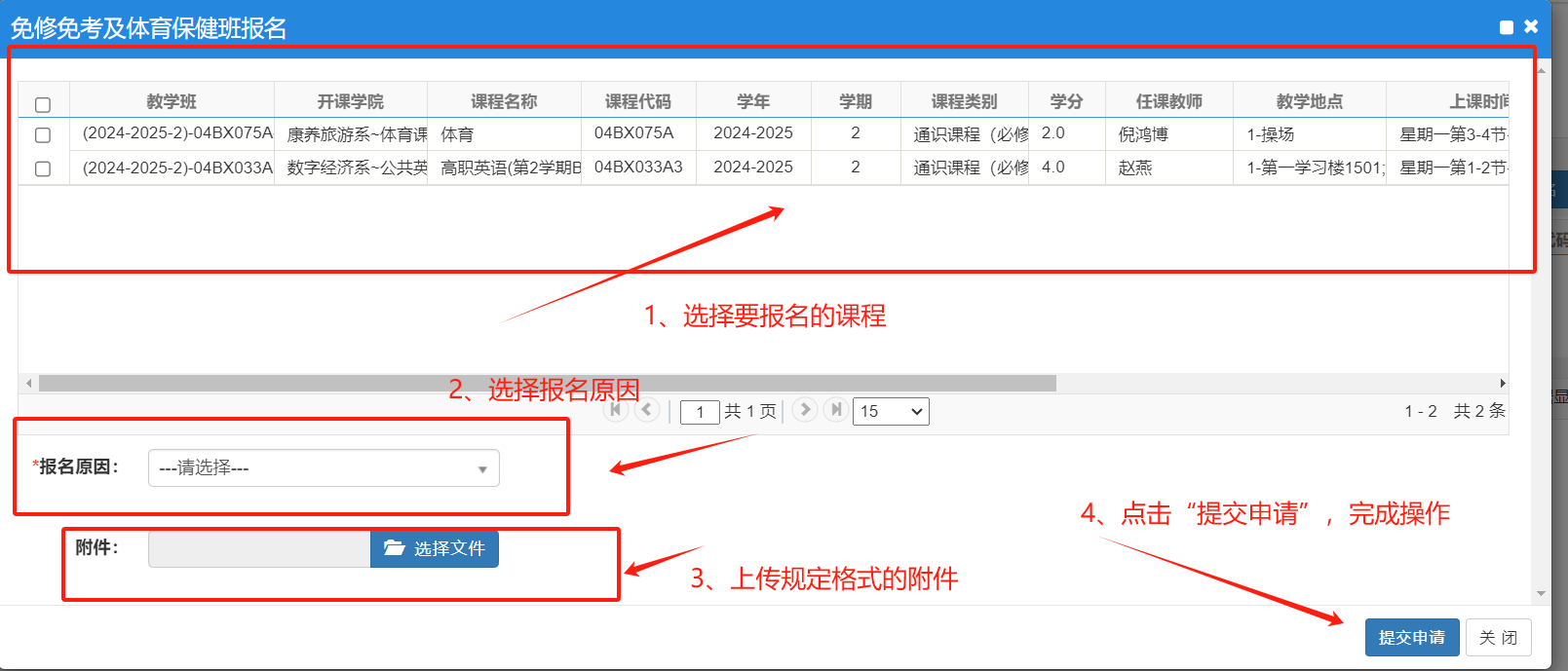Toggle the select-all header checkbox
The width and height of the screenshot is (1568, 671).
[43, 104]
